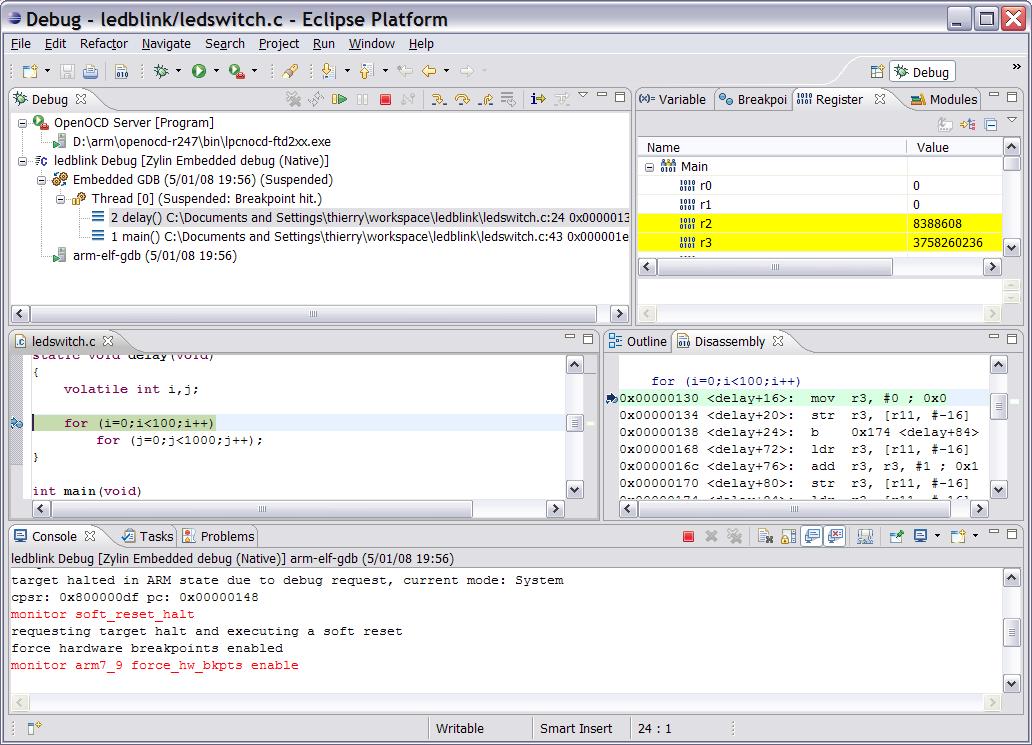Click the Debug view horizontal scrollbar

(x=312, y=313)
